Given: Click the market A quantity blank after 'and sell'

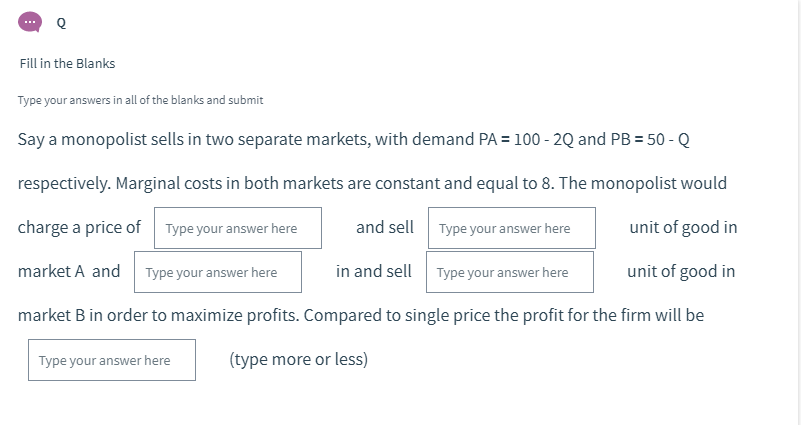Looking at the screenshot, I should coord(511,228).
